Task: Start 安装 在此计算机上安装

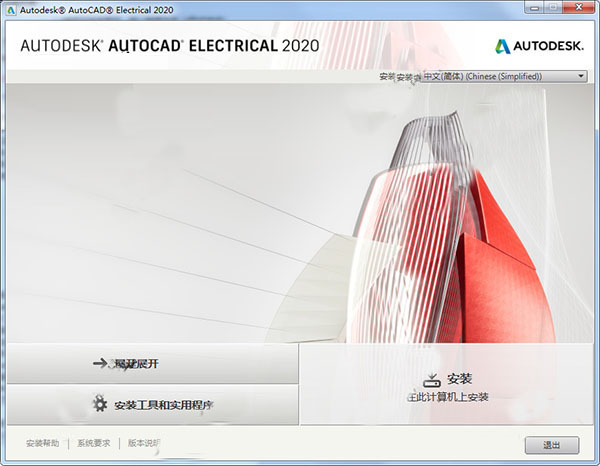Action: 448,385
